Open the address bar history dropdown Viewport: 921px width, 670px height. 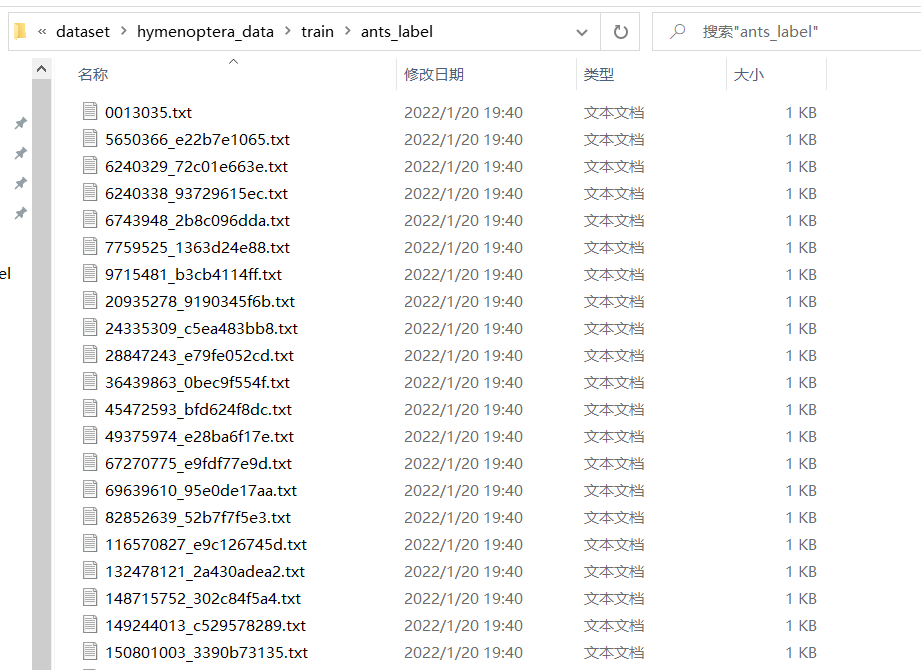click(581, 32)
